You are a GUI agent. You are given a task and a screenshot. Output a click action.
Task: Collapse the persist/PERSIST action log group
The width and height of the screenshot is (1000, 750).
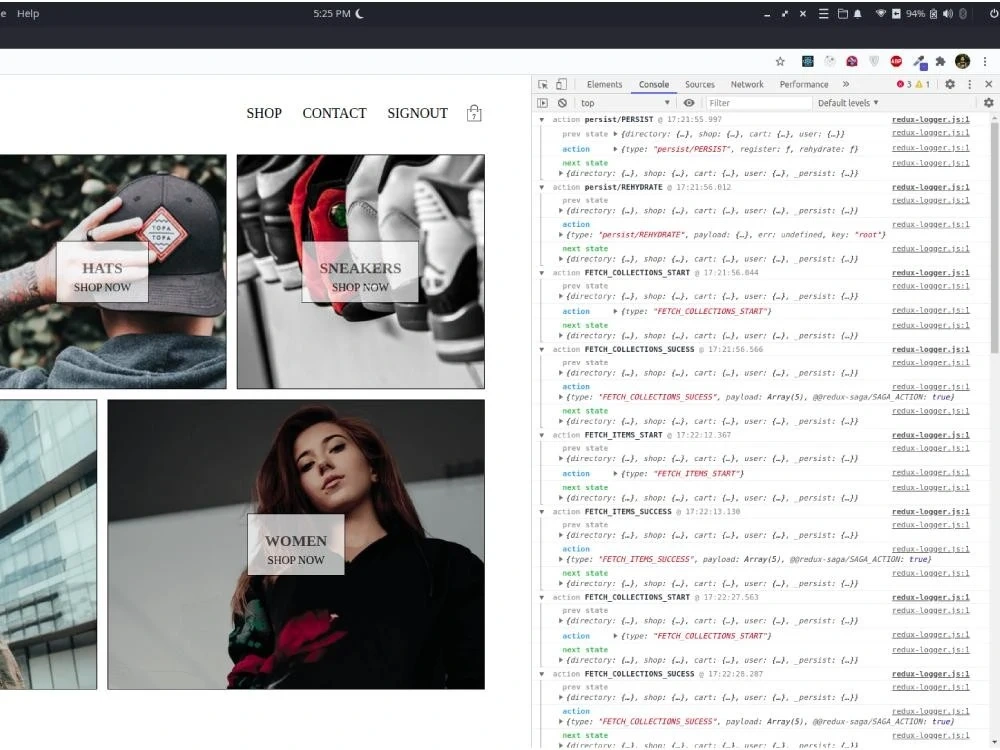pos(542,120)
